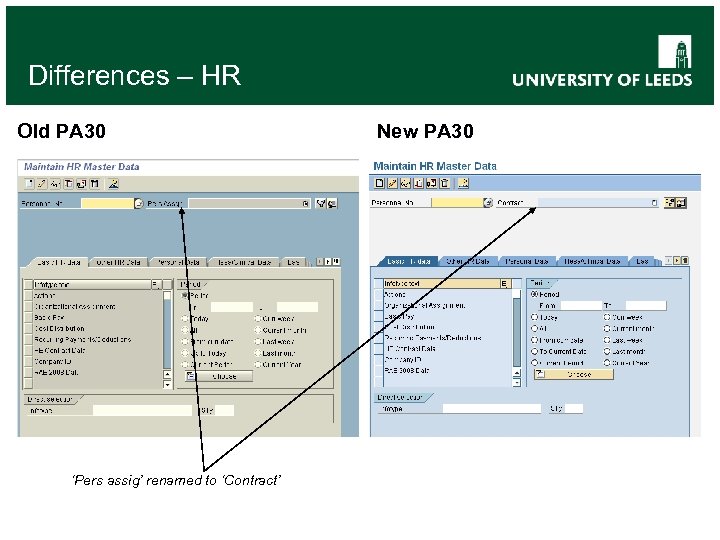Image resolution: width=720 pixels, height=540 pixels.
Task: Open Personnel no. search help in New PA30
Action: [x=488, y=202]
